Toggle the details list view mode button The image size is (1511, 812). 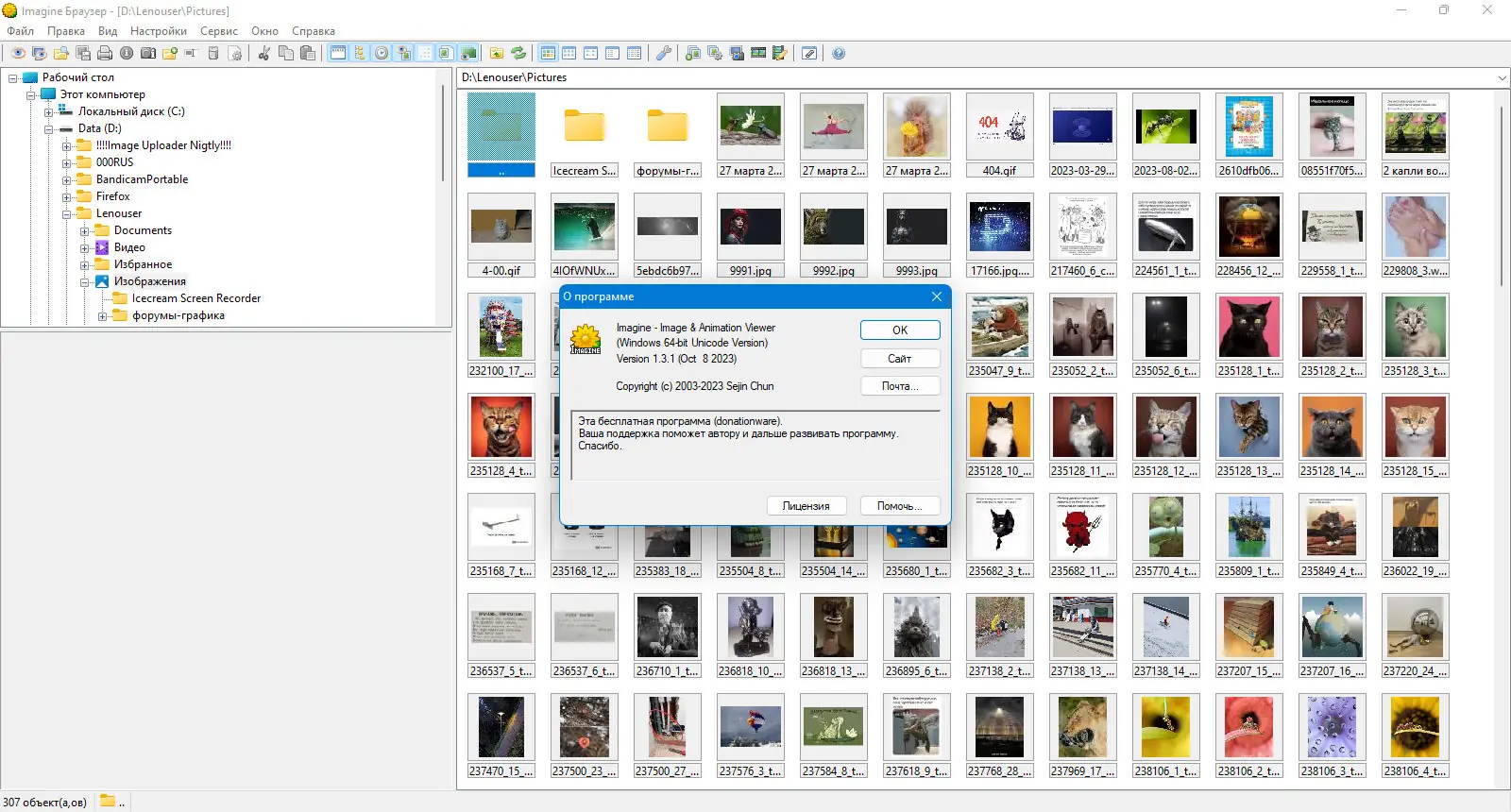coord(635,53)
